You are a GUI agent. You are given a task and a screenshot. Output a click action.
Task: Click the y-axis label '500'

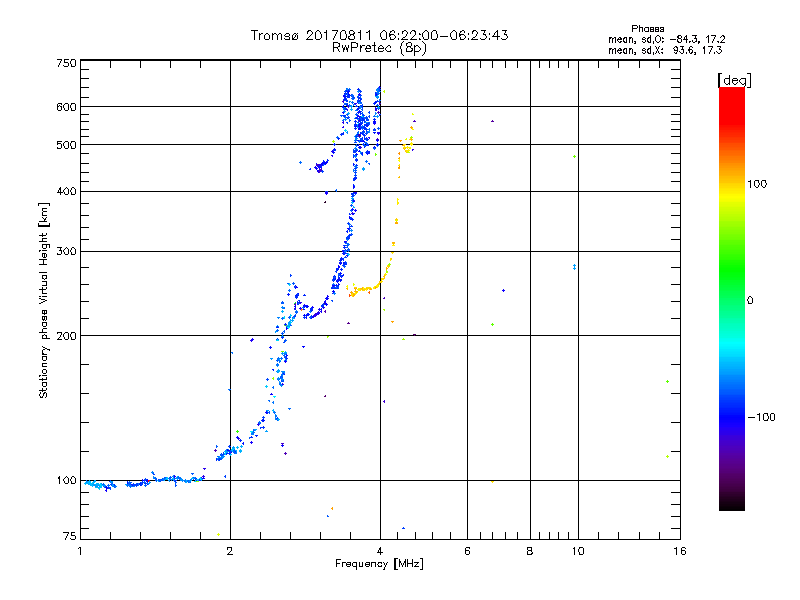click(x=66, y=145)
